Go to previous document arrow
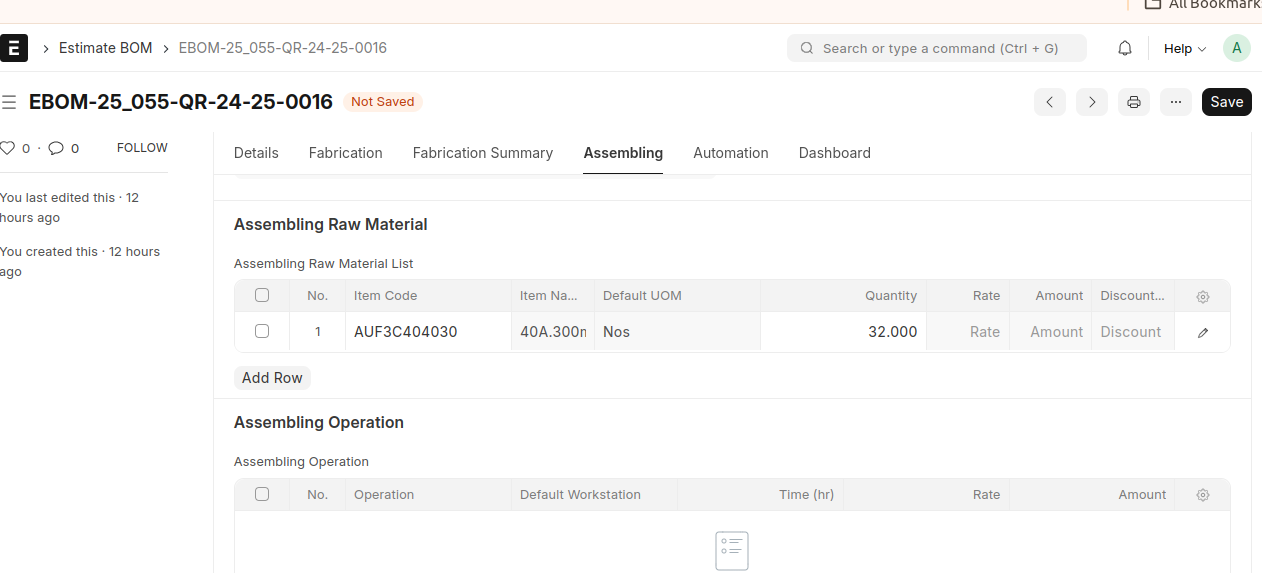The width and height of the screenshot is (1262, 573). point(1050,102)
